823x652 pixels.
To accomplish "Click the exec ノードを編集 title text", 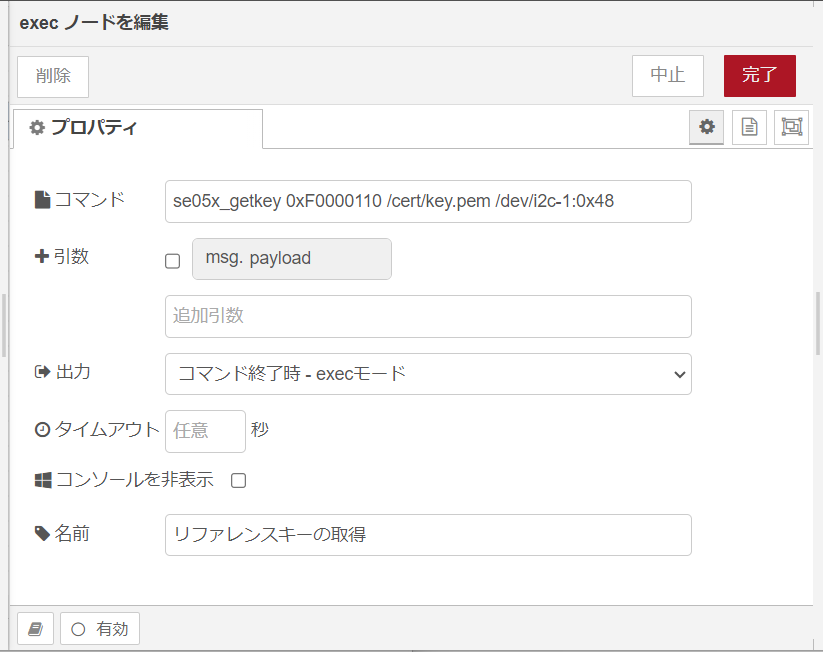I will click(x=94, y=23).
